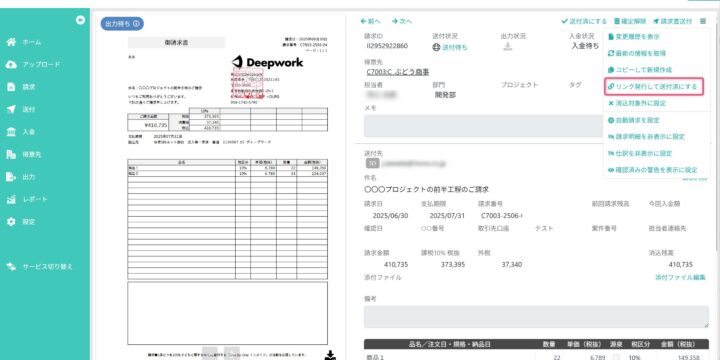Click the 件名 text ○○○プロジェクトの前半工程のご請求
Image resolution: width=720 pixels, height=360 pixels.
tap(426, 189)
